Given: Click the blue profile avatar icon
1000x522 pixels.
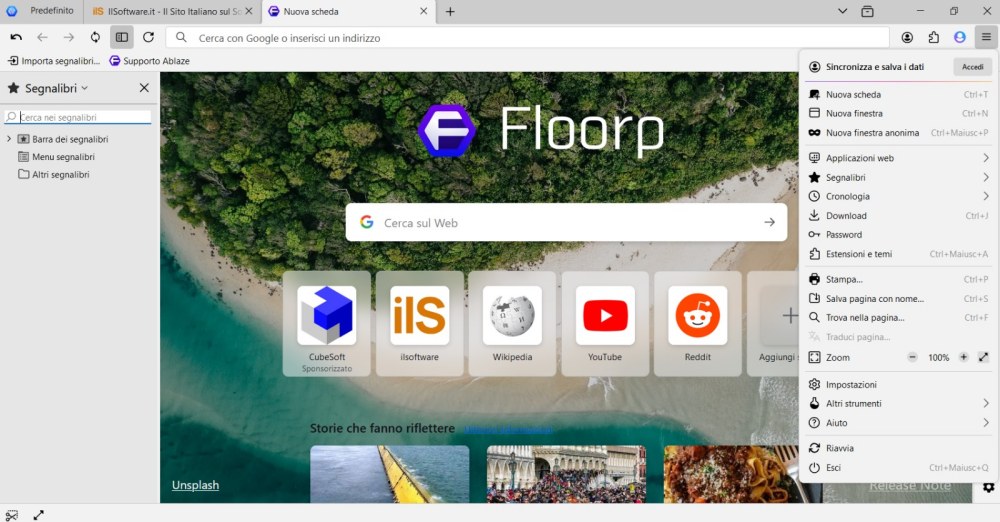Looking at the screenshot, I should click(x=960, y=38).
